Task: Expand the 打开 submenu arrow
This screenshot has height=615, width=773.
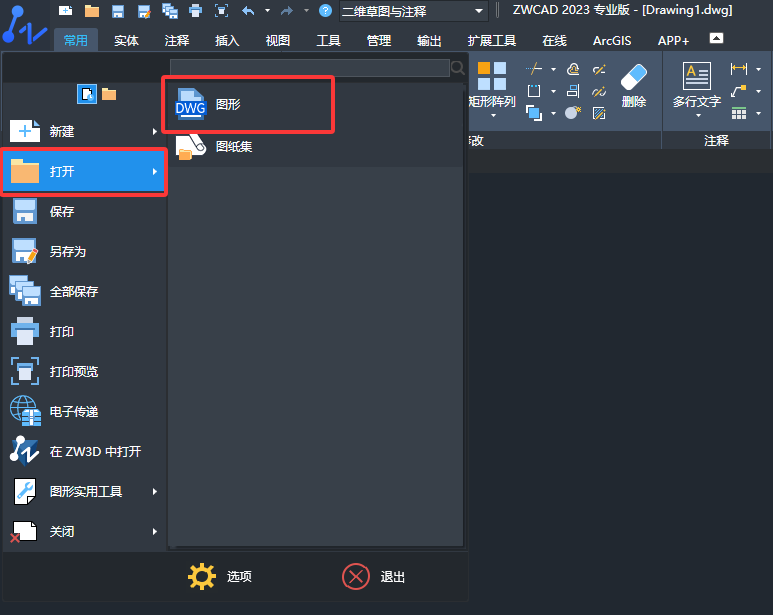Action: click(155, 171)
